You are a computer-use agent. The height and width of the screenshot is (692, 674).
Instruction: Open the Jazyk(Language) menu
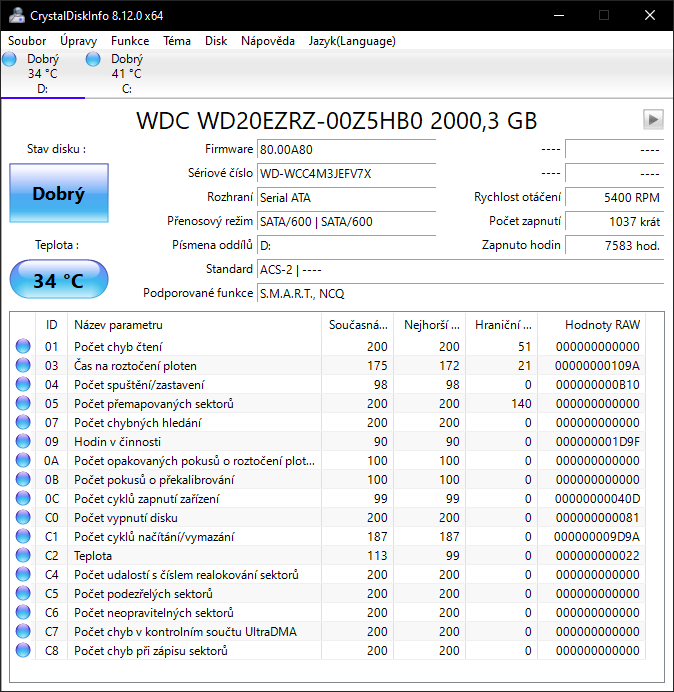(352, 41)
